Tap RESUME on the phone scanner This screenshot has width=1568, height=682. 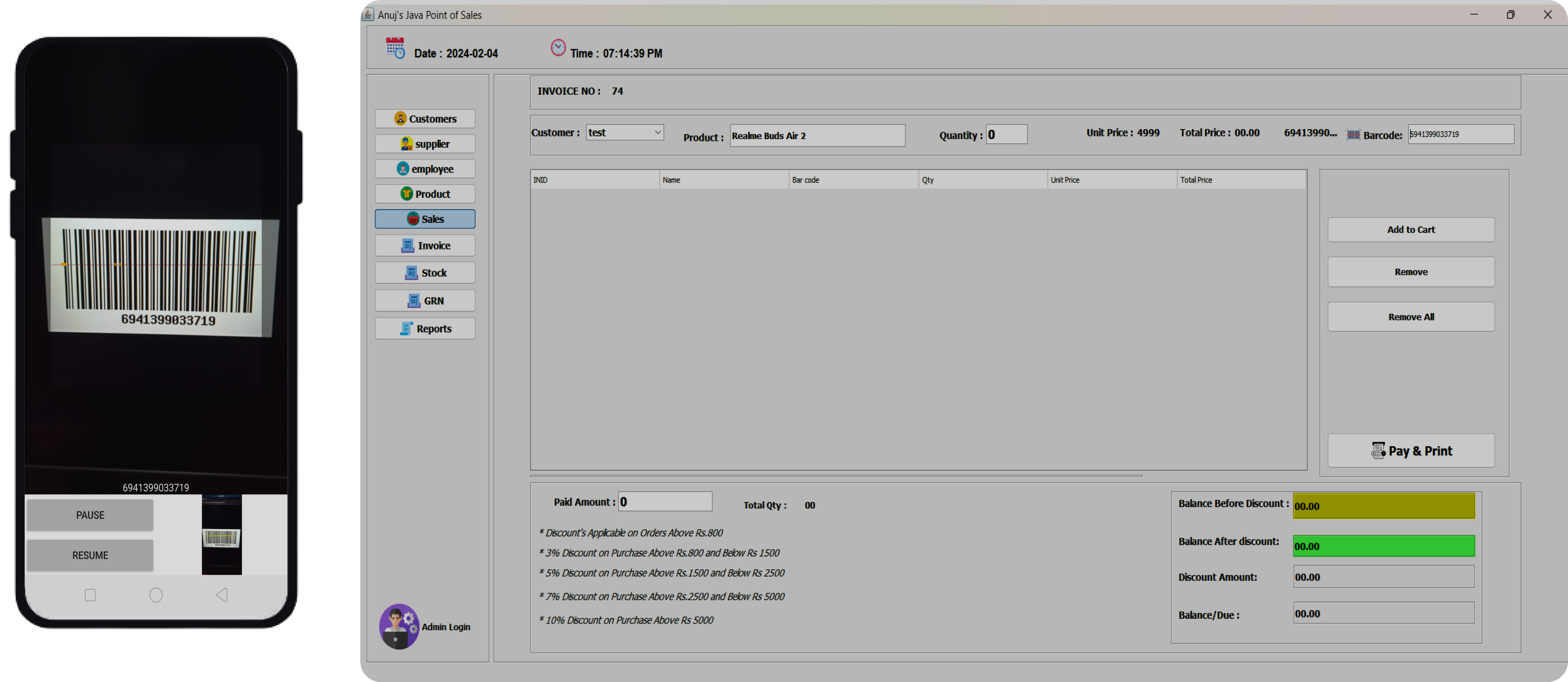(90, 555)
